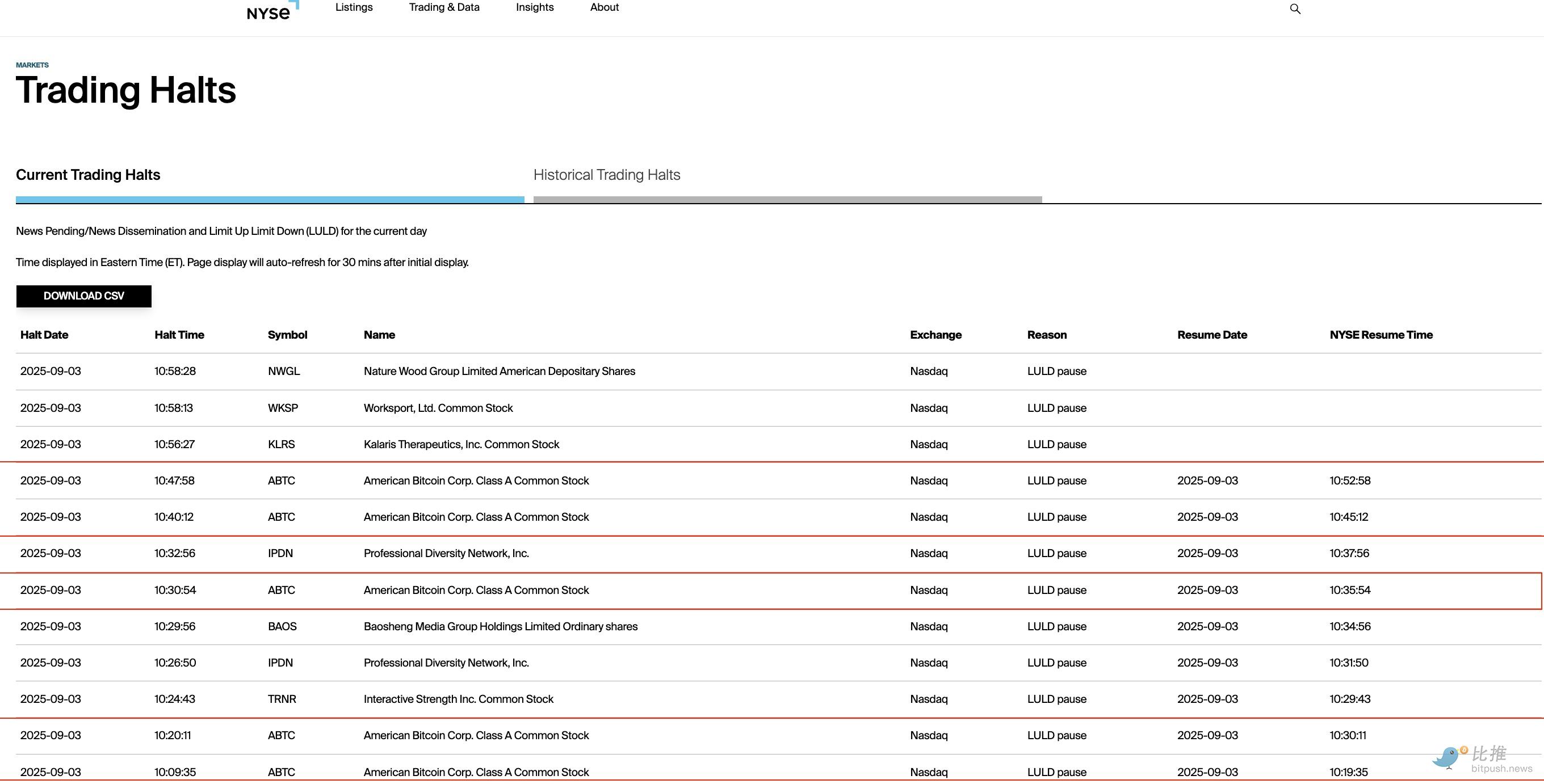
Task: Click the WKSP Worksport row
Action: point(438,408)
